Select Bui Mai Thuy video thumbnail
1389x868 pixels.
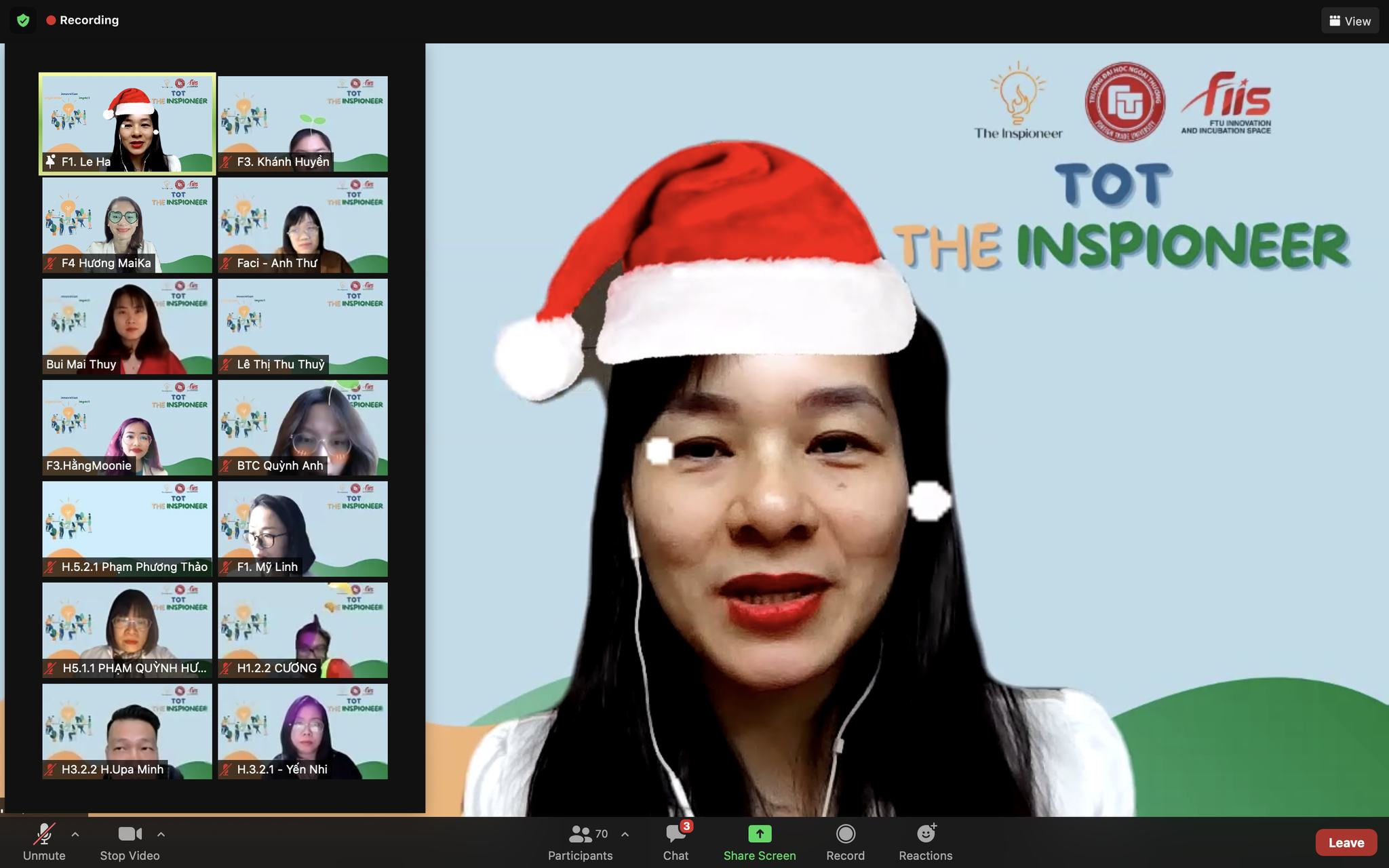click(x=128, y=326)
